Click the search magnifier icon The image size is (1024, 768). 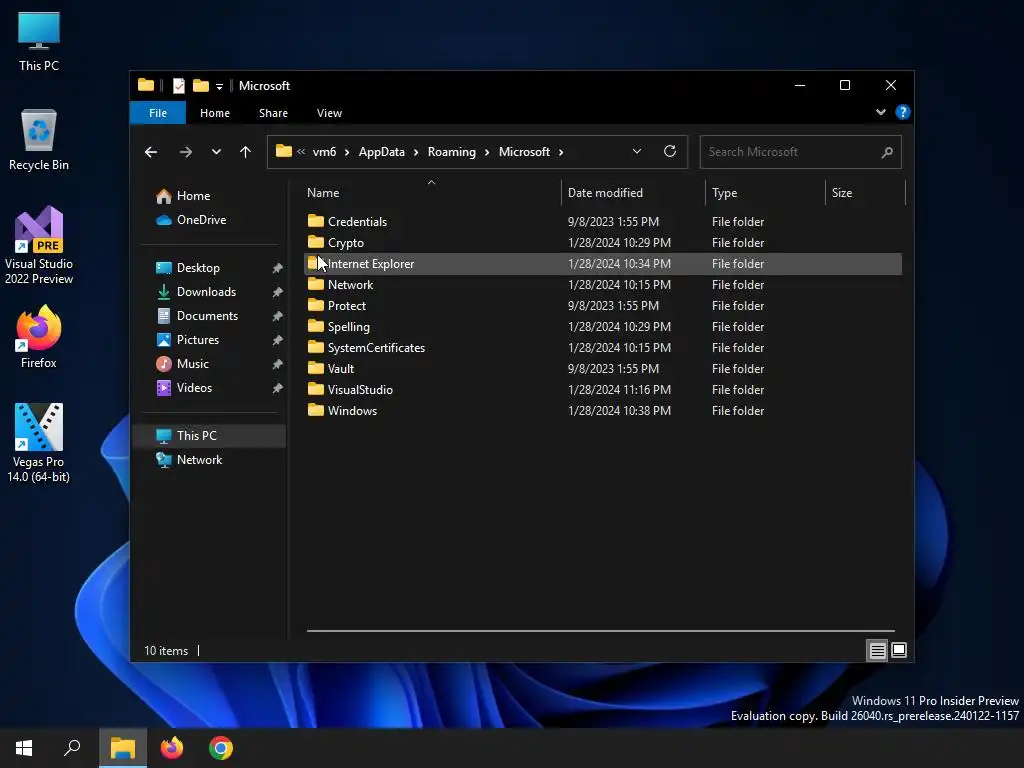tap(887, 152)
